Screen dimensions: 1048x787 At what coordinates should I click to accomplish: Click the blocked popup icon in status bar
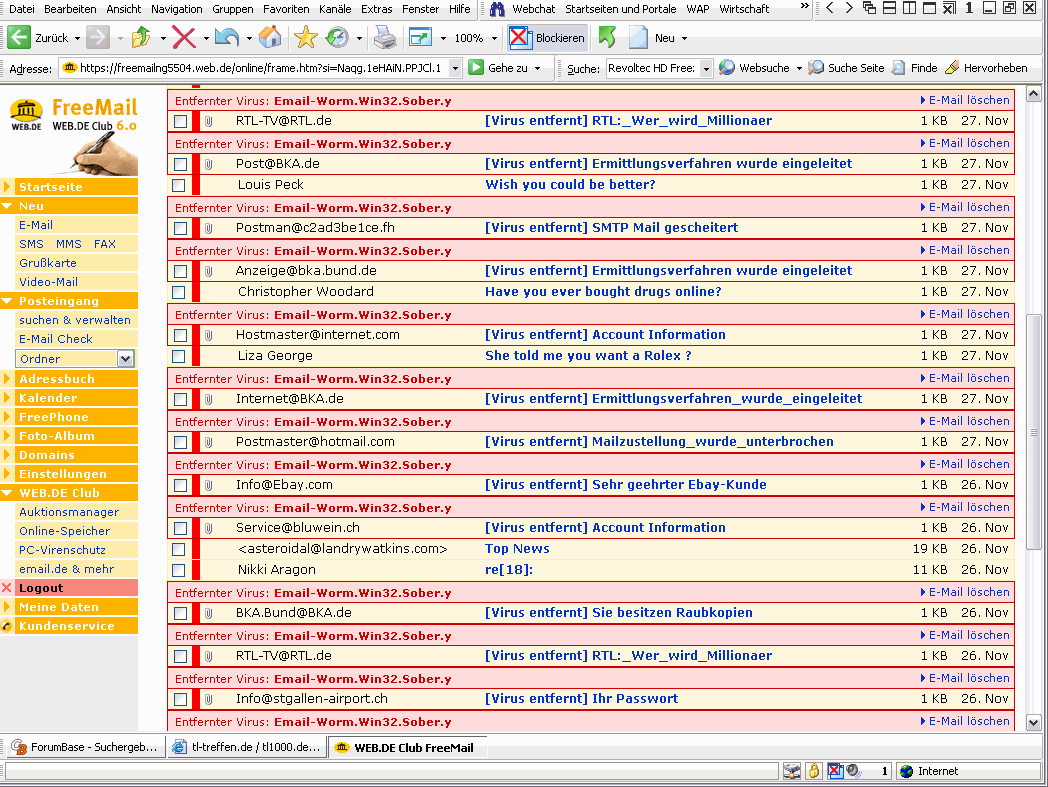[835, 771]
